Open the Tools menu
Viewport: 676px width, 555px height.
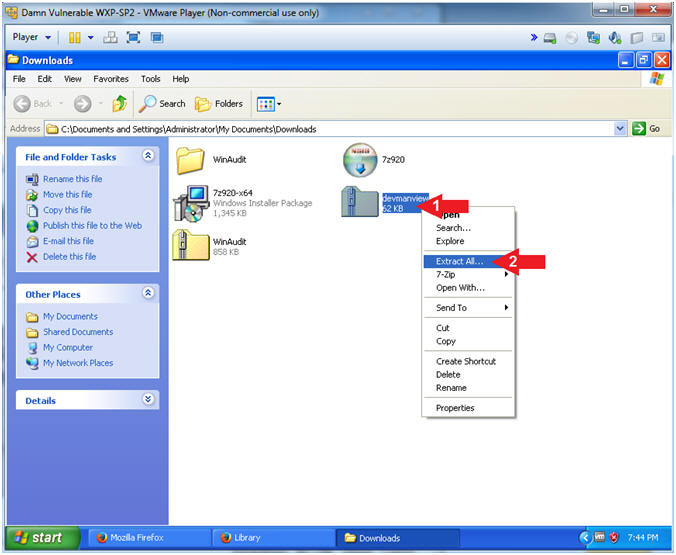click(x=150, y=79)
